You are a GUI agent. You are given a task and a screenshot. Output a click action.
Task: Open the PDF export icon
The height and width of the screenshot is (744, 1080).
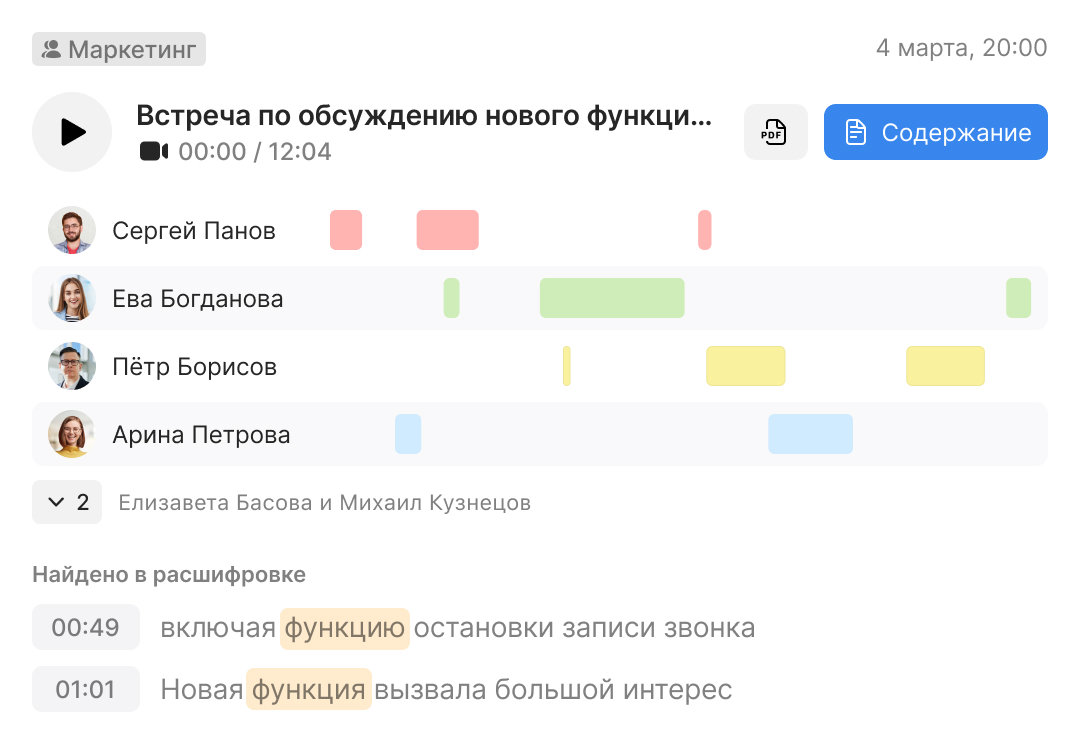pyautogui.click(x=776, y=131)
